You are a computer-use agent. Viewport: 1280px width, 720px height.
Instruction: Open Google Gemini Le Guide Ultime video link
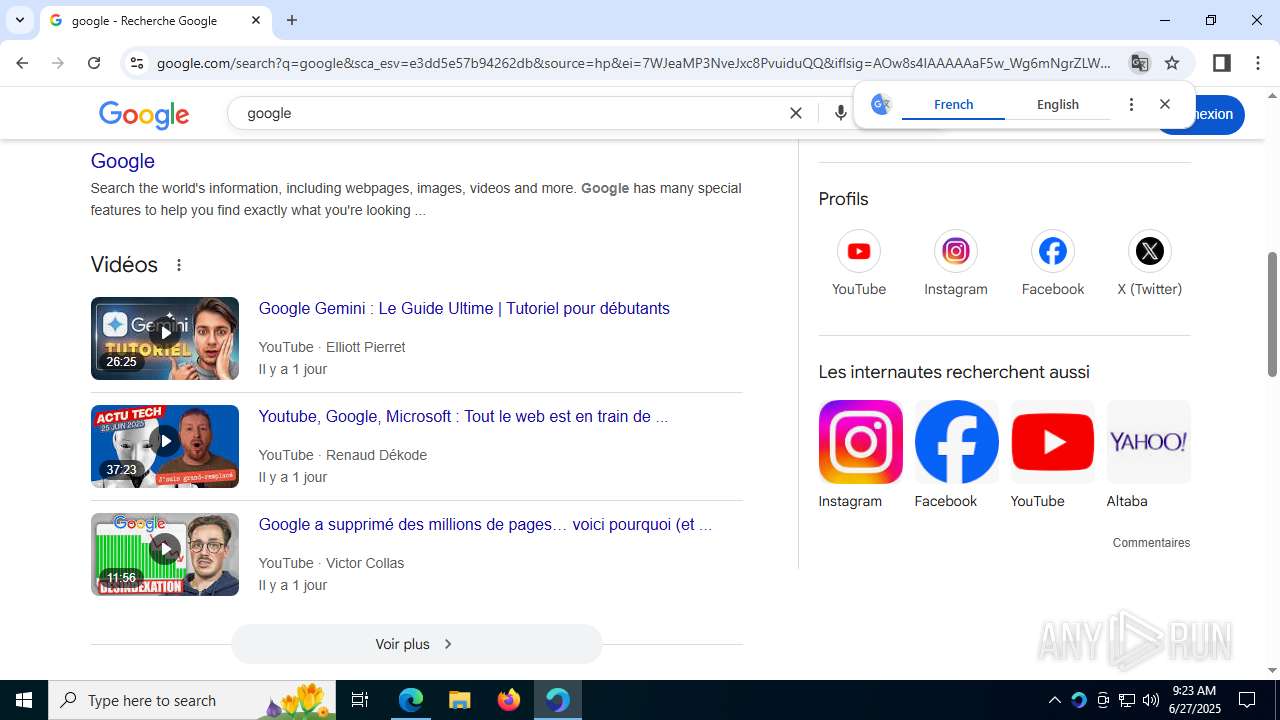[x=464, y=308]
